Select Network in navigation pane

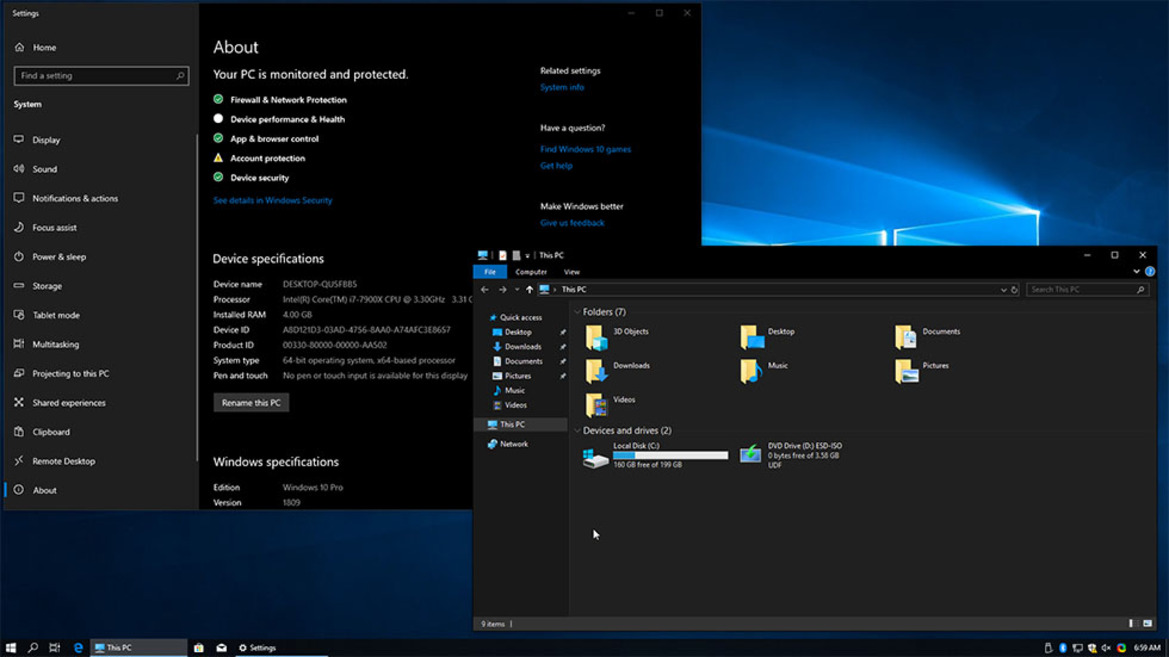click(x=508, y=444)
